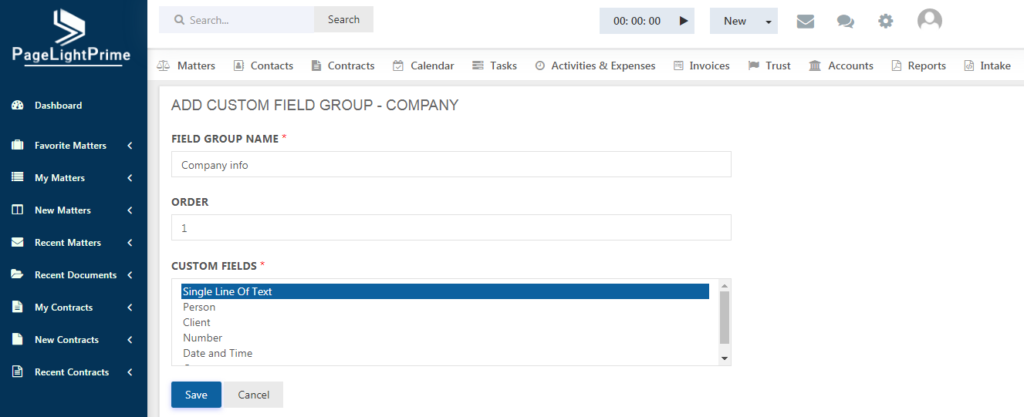The image size is (1024, 417).
Task: Start the timer with play icon
Action: 683,21
